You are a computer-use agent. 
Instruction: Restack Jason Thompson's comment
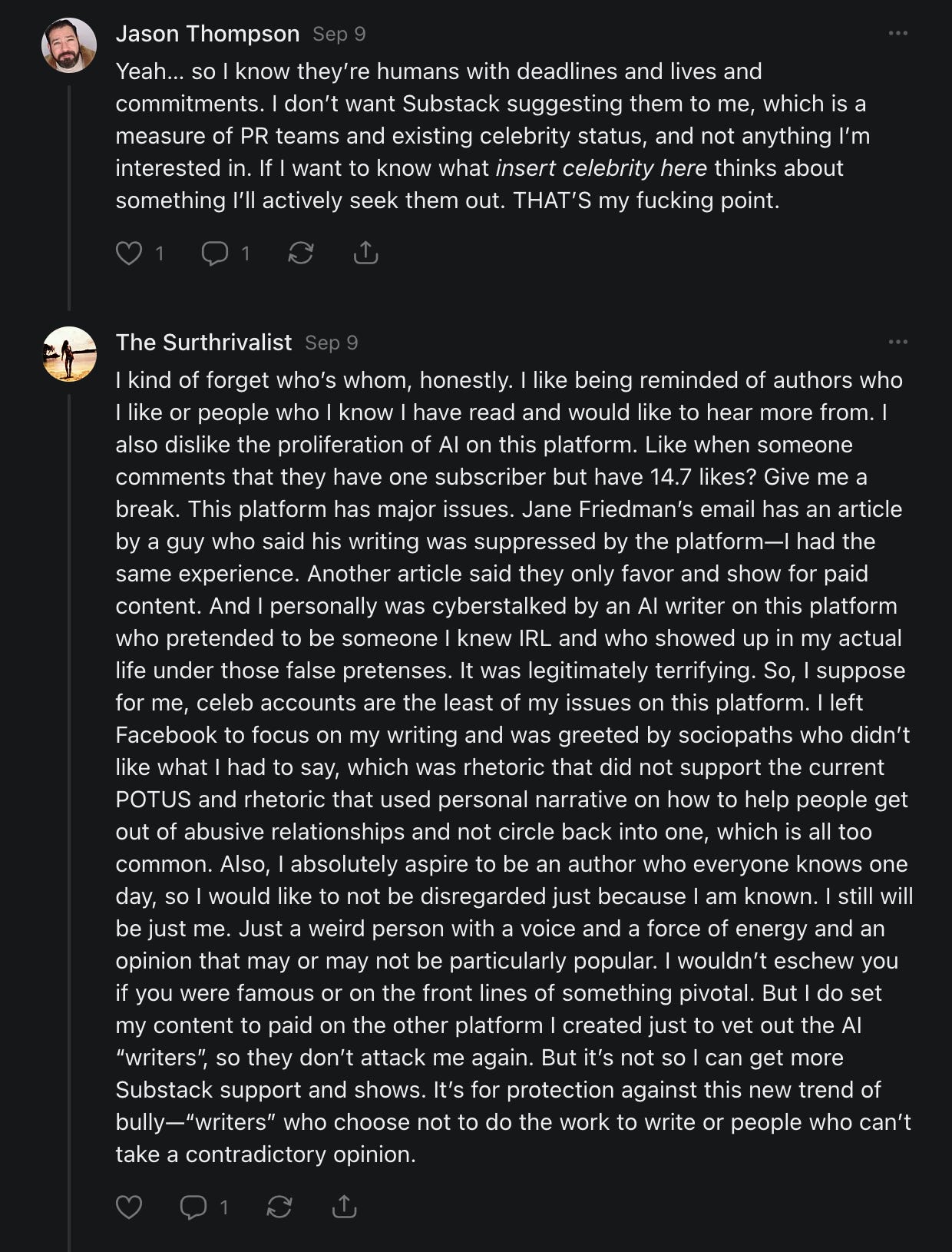300,253
